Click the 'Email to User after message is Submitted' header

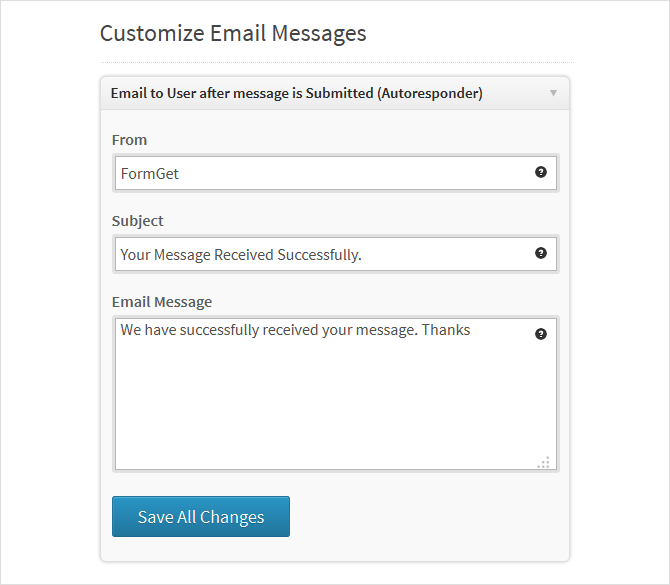click(296, 93)
